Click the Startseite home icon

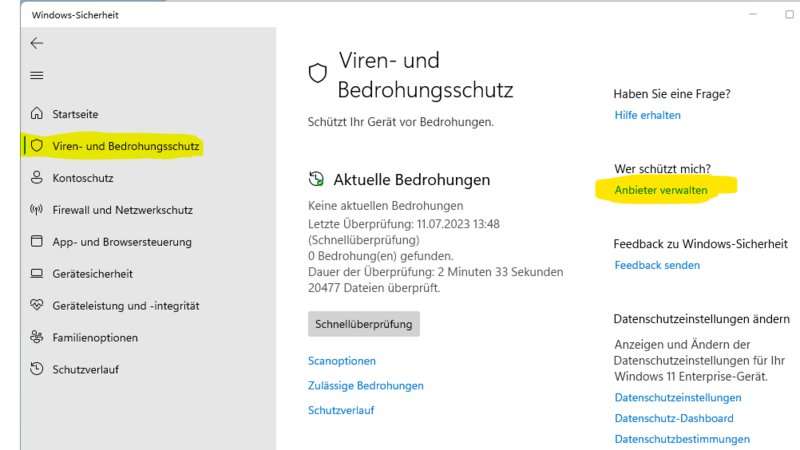click(x=37, y=114)
